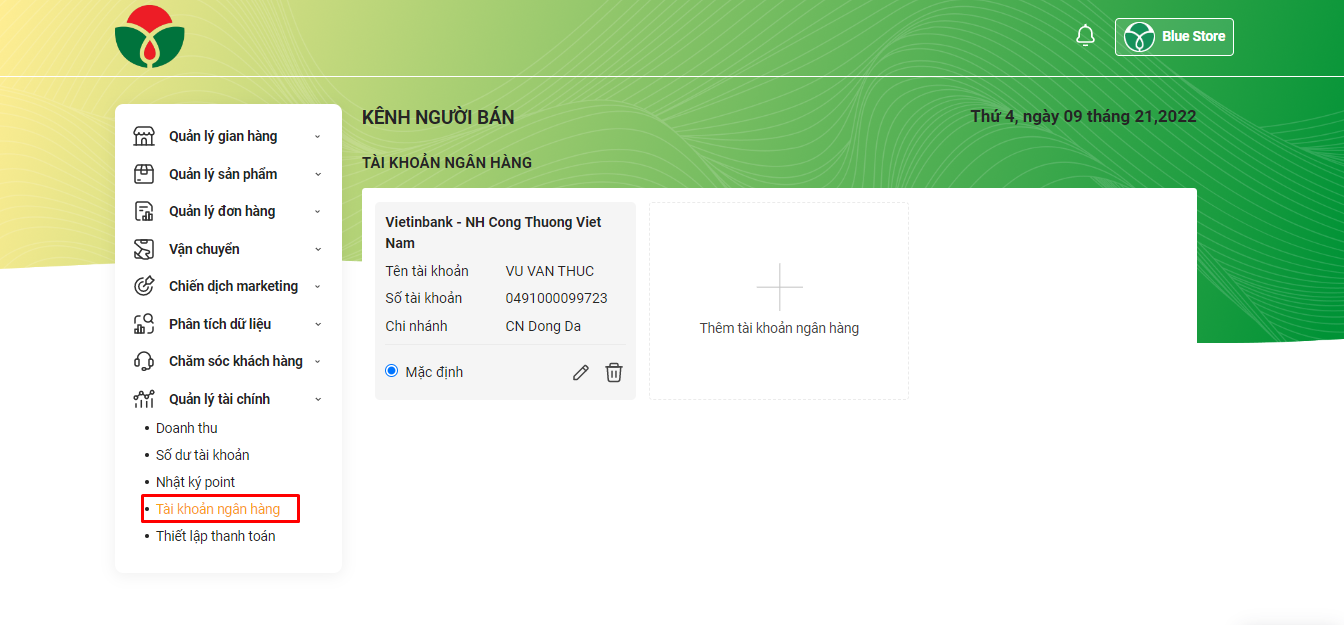Select the Mặc định radio button
1344x625 pixels.
click(x=392, y=371)
